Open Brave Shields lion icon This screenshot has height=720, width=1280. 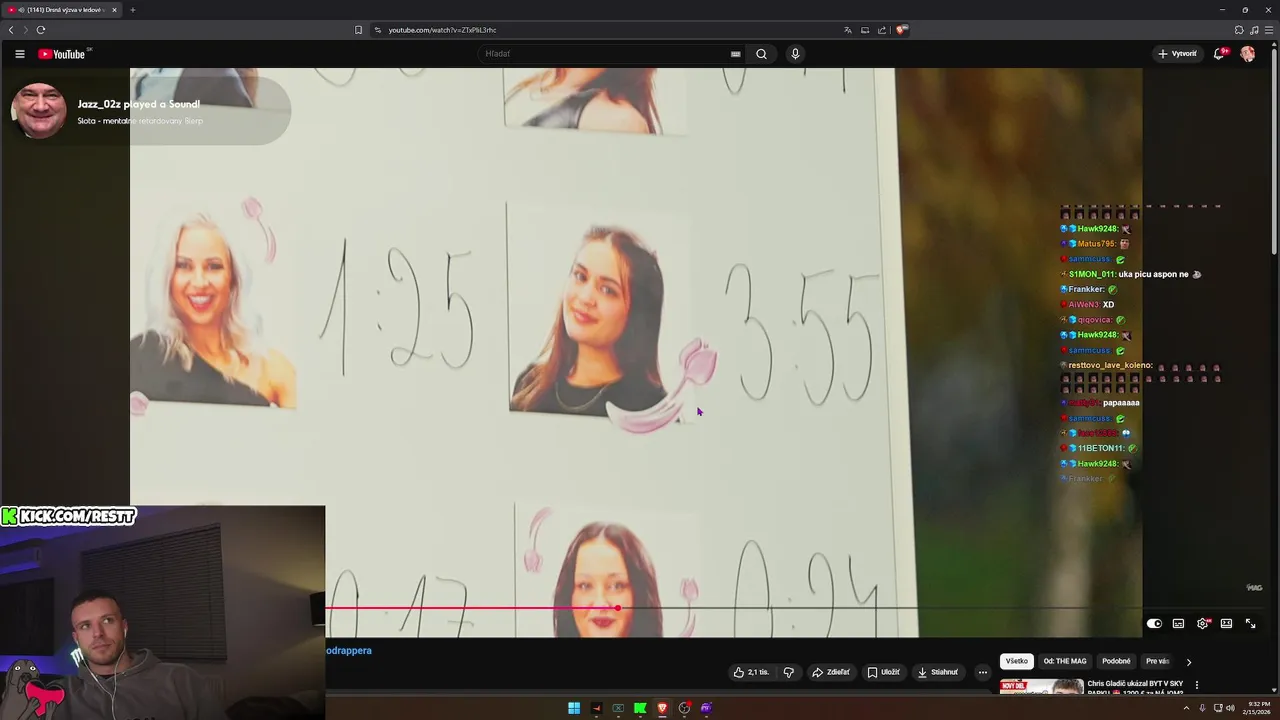click(901, 30)
